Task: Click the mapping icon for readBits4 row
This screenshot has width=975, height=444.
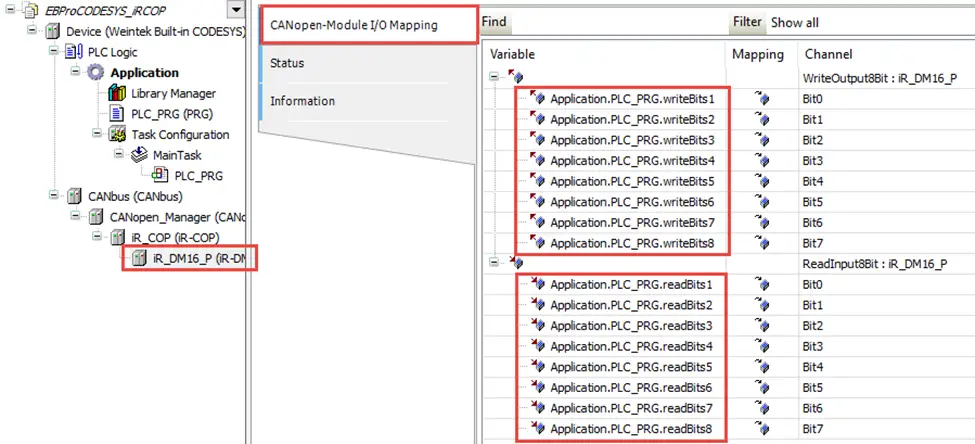Action: click(762, 346)
